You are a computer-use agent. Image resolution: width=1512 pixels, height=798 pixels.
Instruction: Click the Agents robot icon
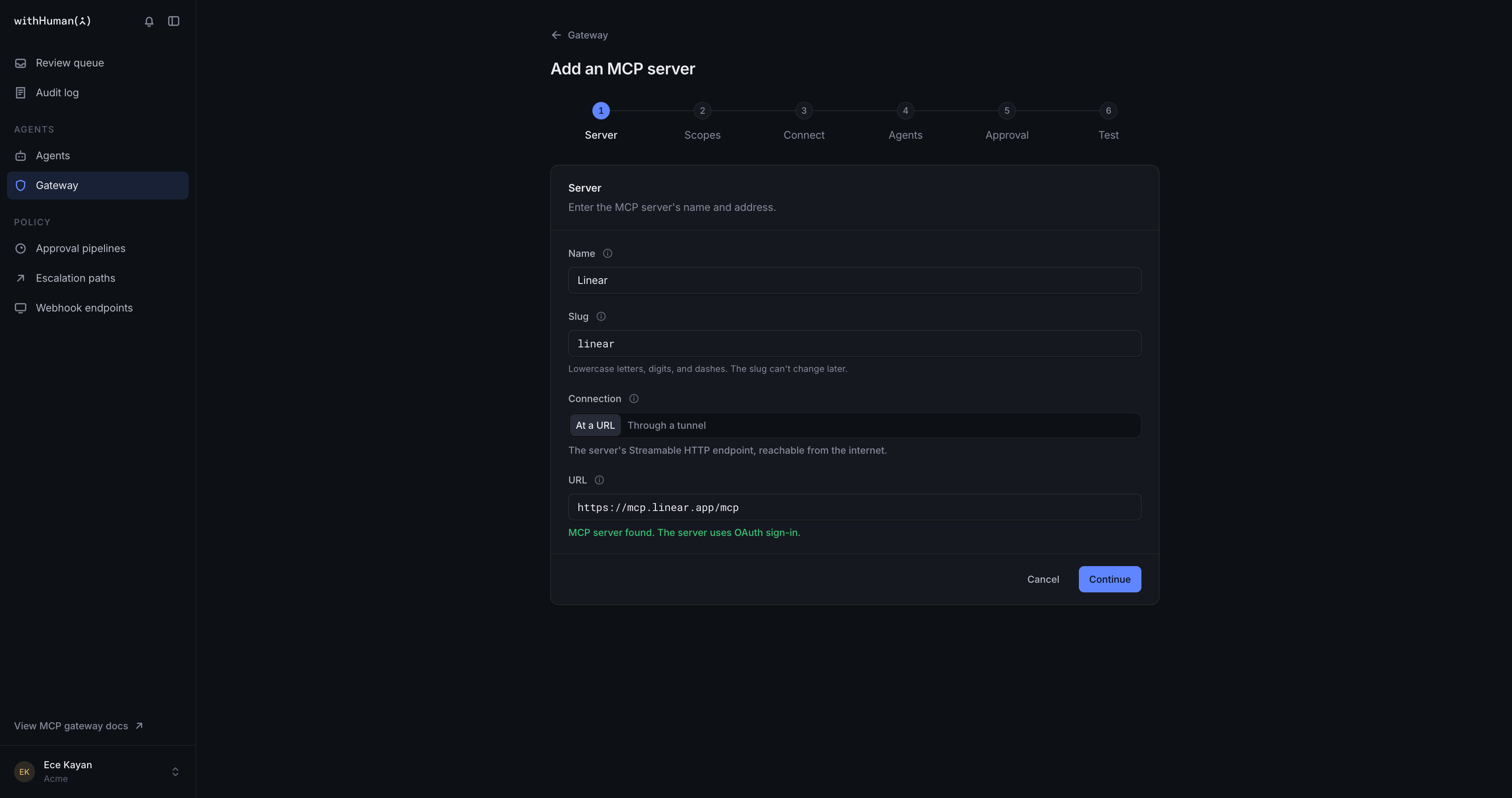tap(21, 155)
